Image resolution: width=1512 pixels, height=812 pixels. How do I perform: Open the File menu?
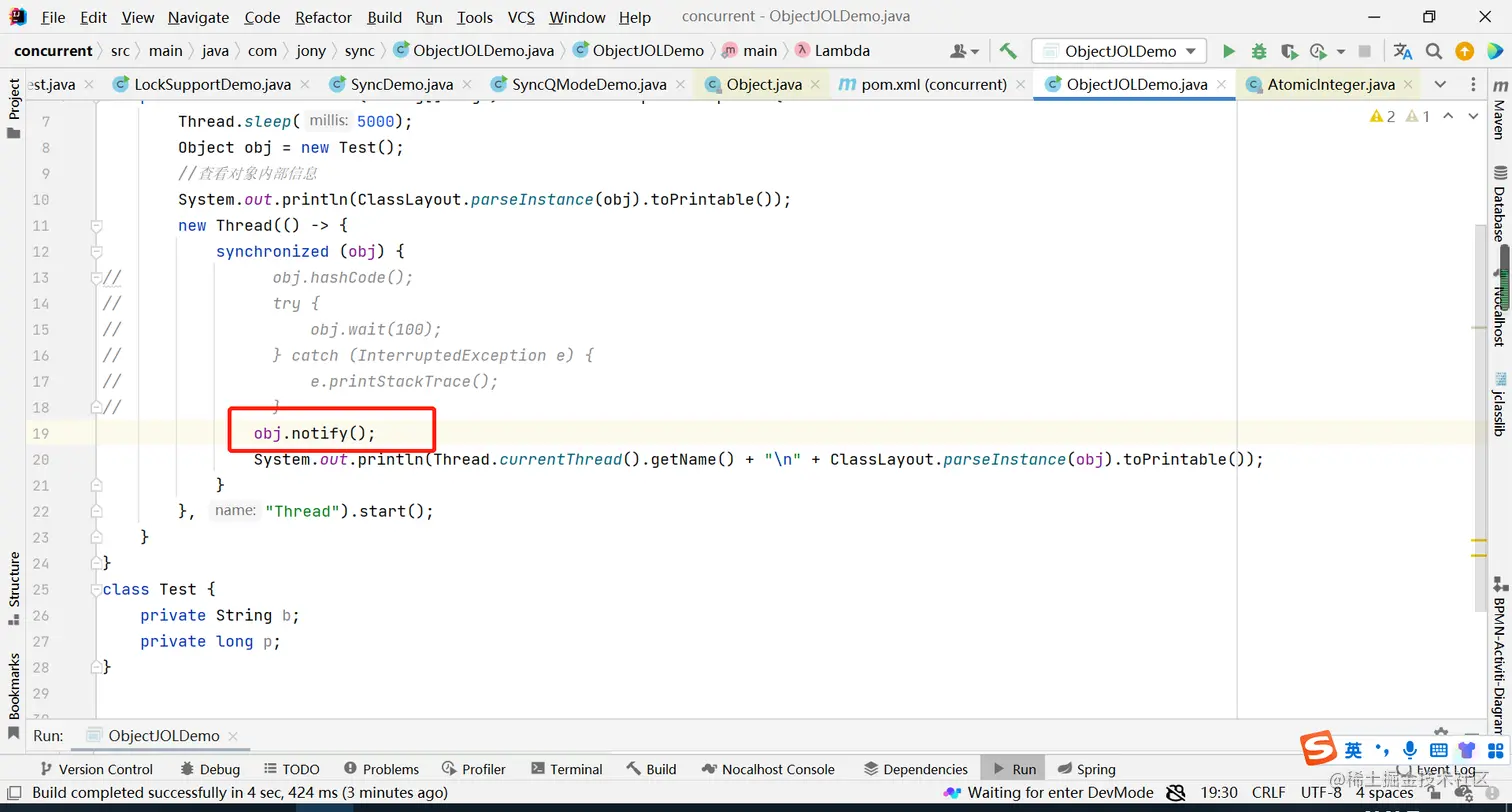(x=53, y=17)
